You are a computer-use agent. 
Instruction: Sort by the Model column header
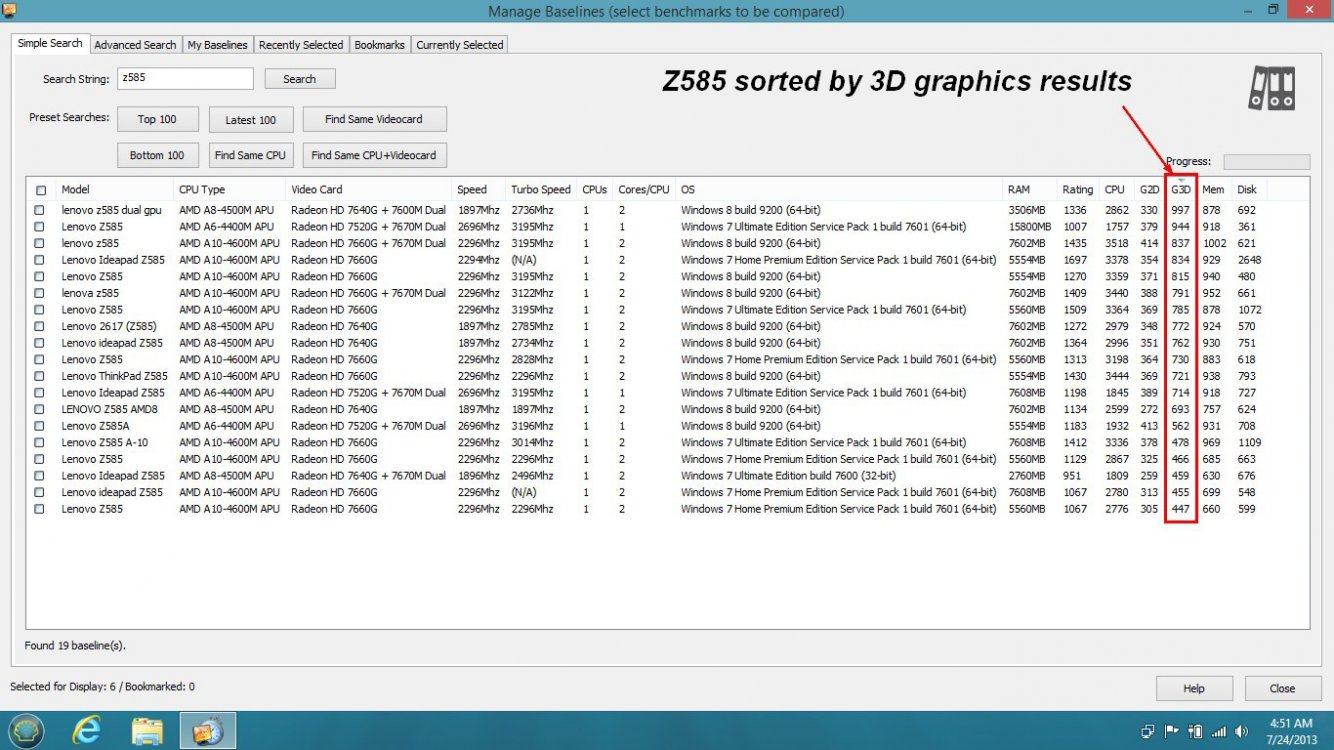115,190
